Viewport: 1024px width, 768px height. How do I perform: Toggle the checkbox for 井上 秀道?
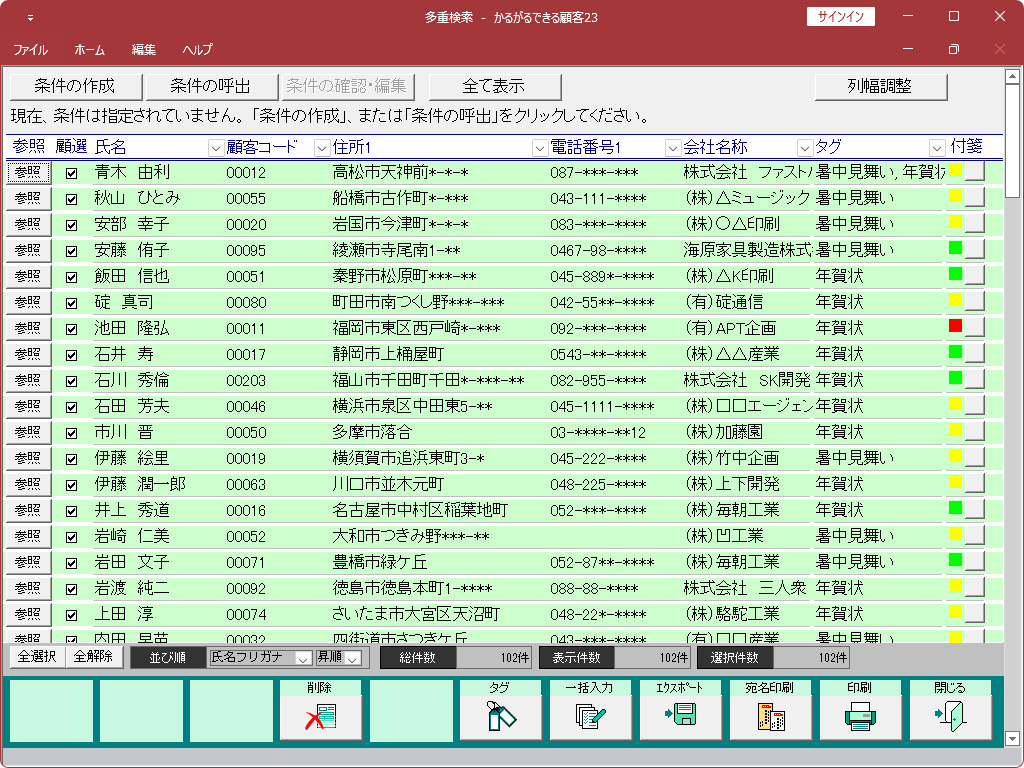pos(71,511)
